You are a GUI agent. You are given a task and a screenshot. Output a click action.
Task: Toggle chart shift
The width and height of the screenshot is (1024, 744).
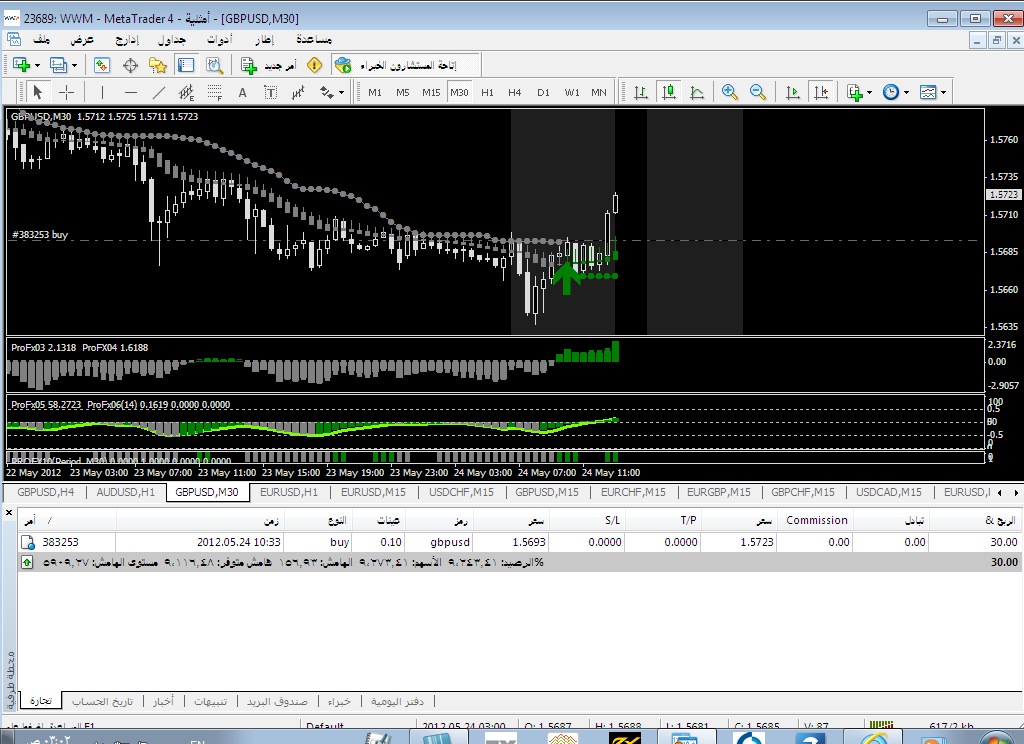point(821,92)
